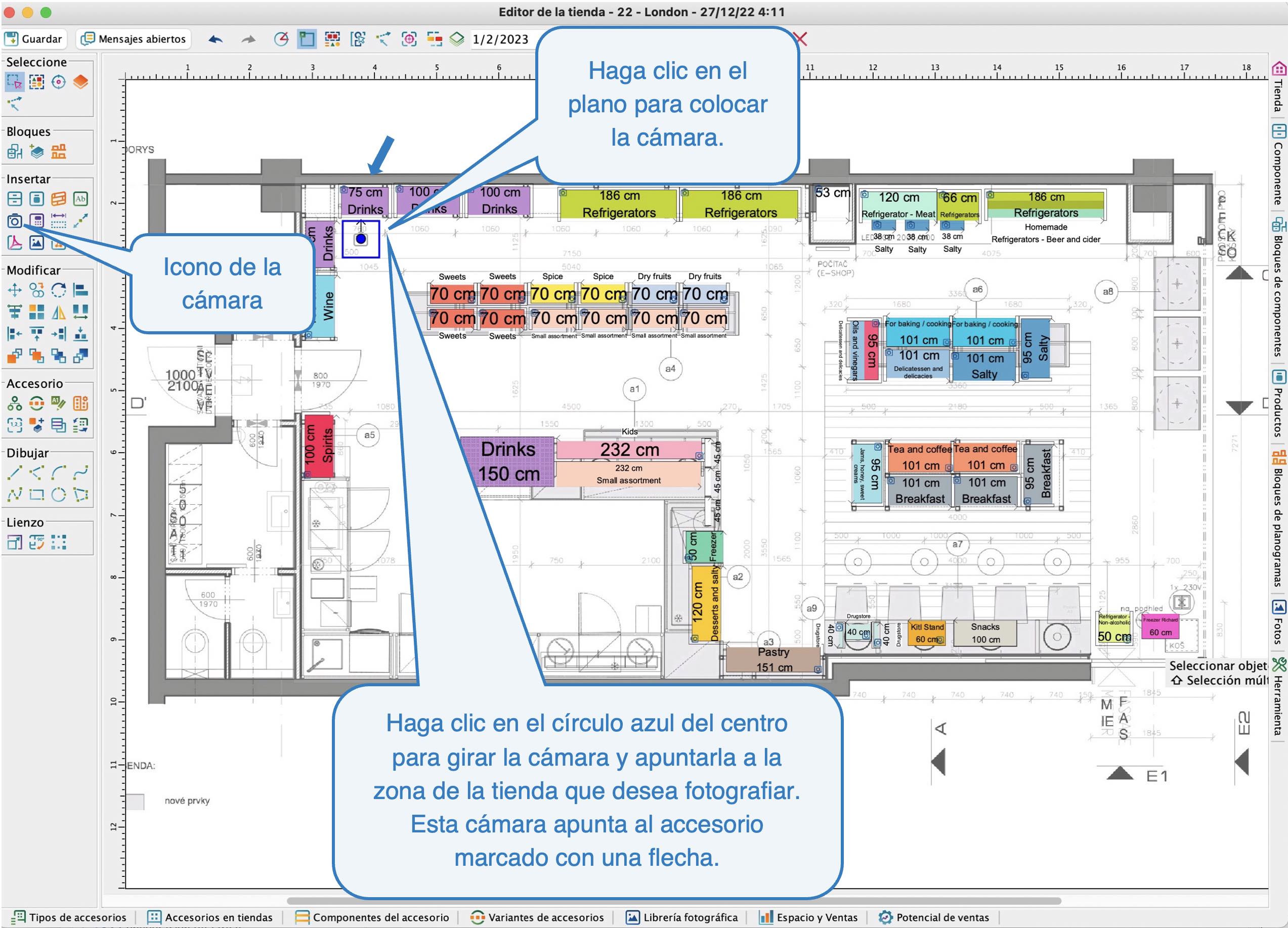1288x928 pixels.
Task: Choose the target selection tool under Seleccione
Action: (x=59, y=82)
